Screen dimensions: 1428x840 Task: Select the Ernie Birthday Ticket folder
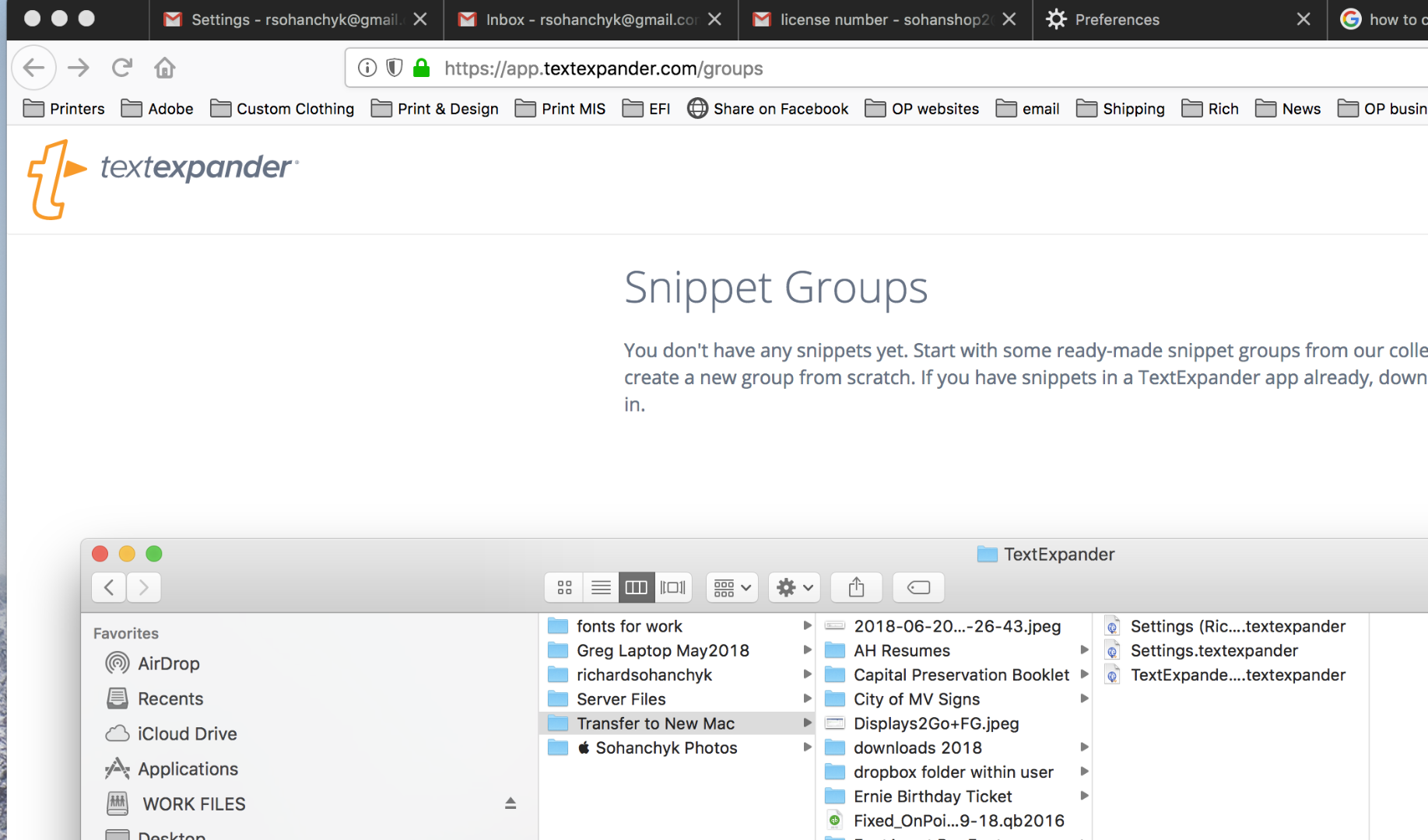click(x=955, y=796)
